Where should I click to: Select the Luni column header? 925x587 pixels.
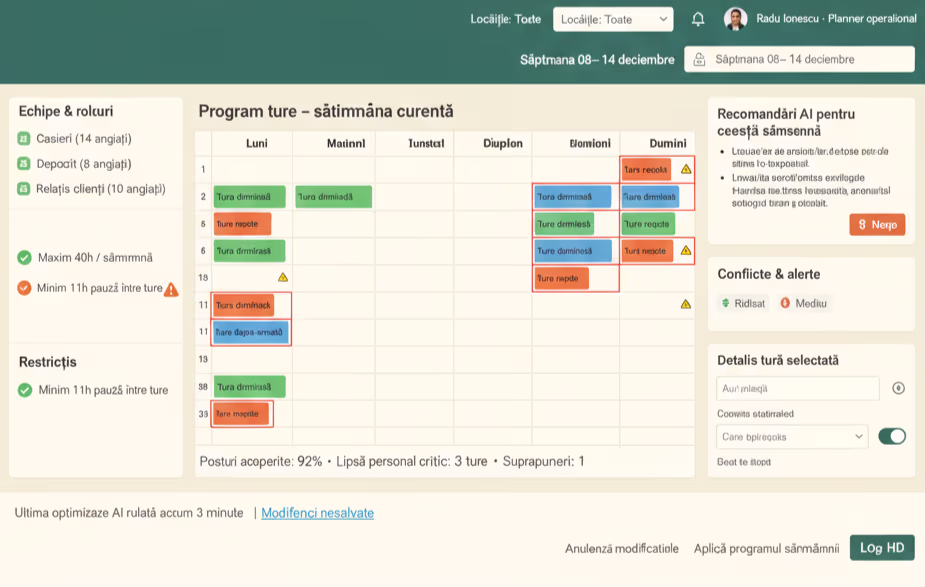click(256, 143)
